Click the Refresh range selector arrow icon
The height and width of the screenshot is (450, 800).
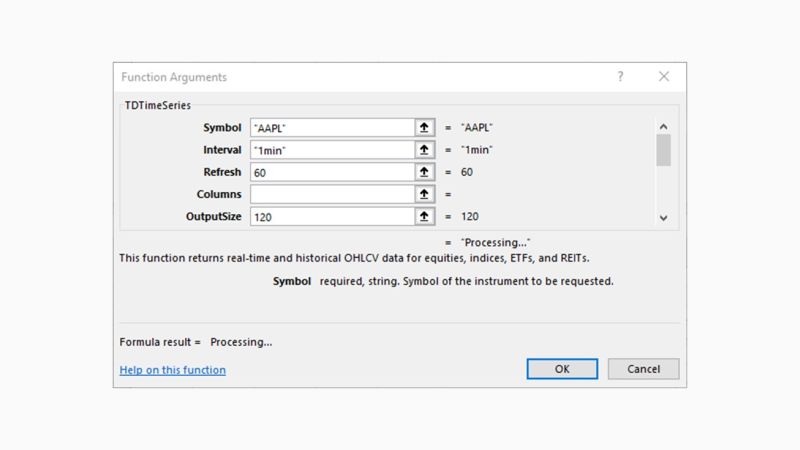pyautogui.click(x=424, y=172)
